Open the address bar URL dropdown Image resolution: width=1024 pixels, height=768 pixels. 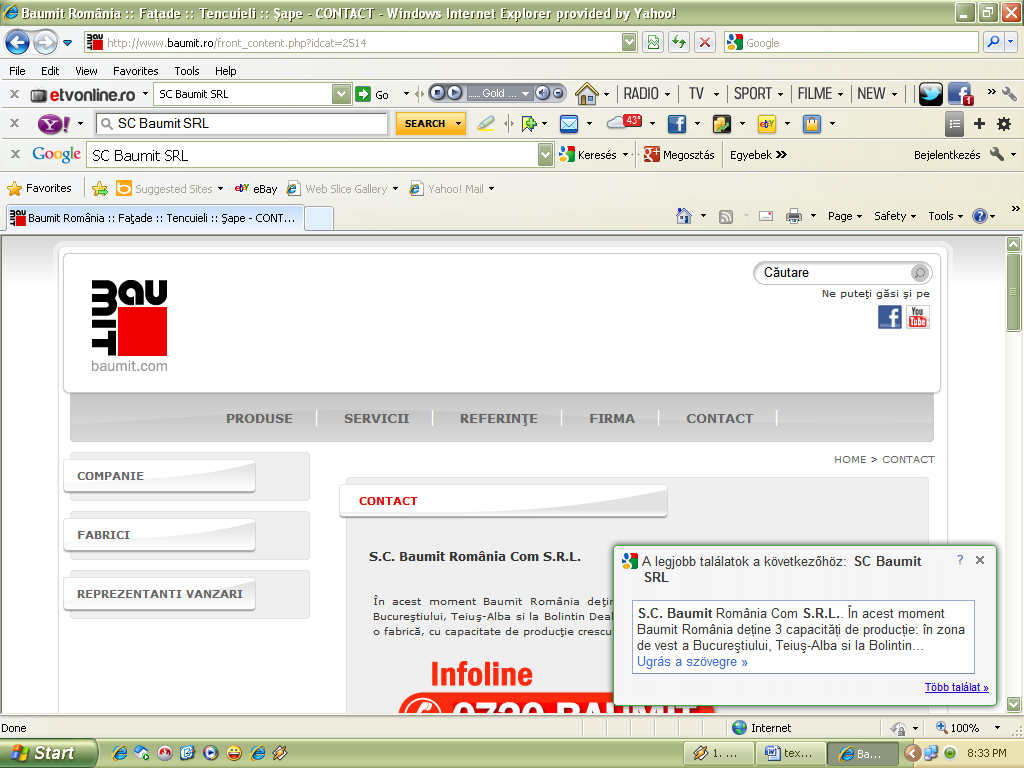point(629,42)
